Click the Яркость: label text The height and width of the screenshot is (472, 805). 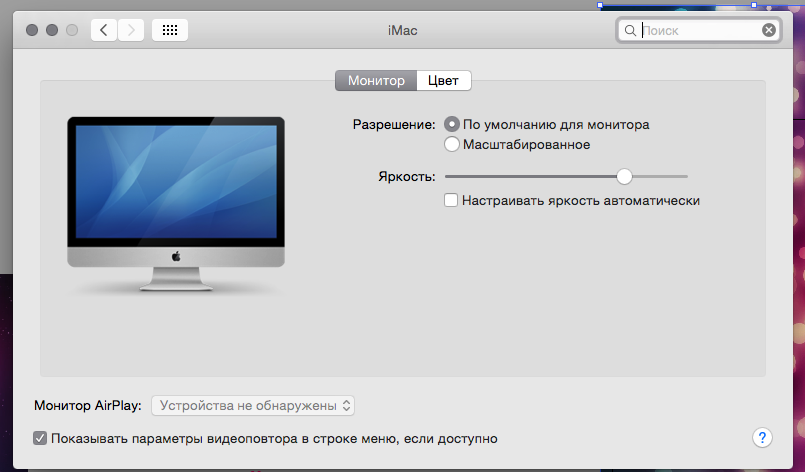(407, 177)
